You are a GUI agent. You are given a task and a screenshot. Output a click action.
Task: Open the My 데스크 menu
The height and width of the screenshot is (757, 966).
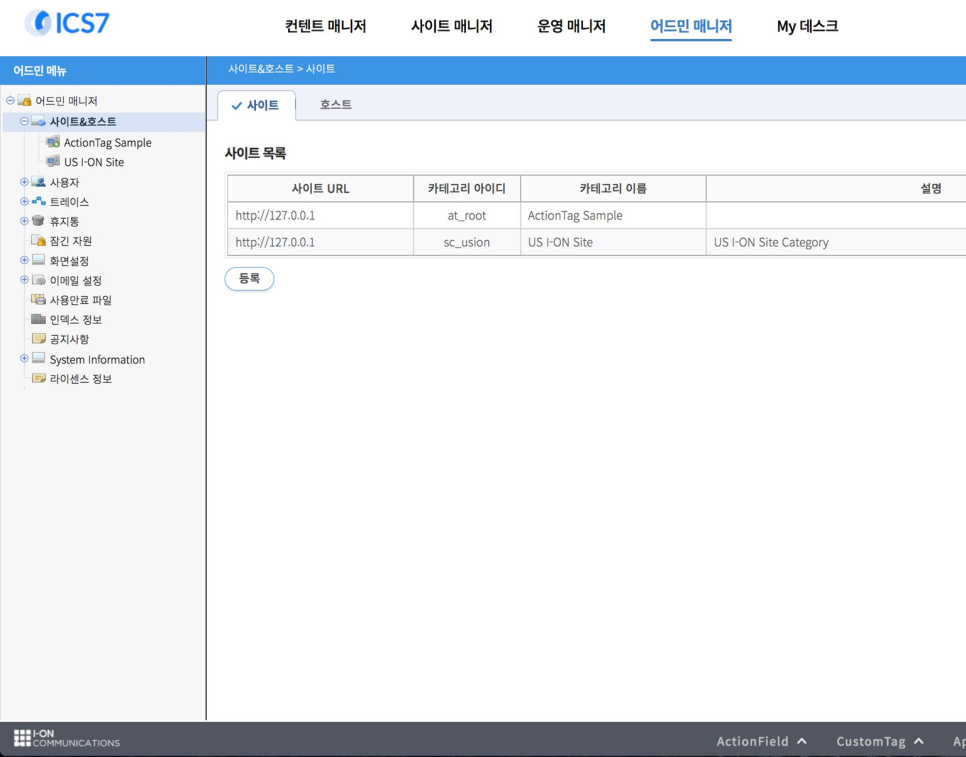(807, 27)
